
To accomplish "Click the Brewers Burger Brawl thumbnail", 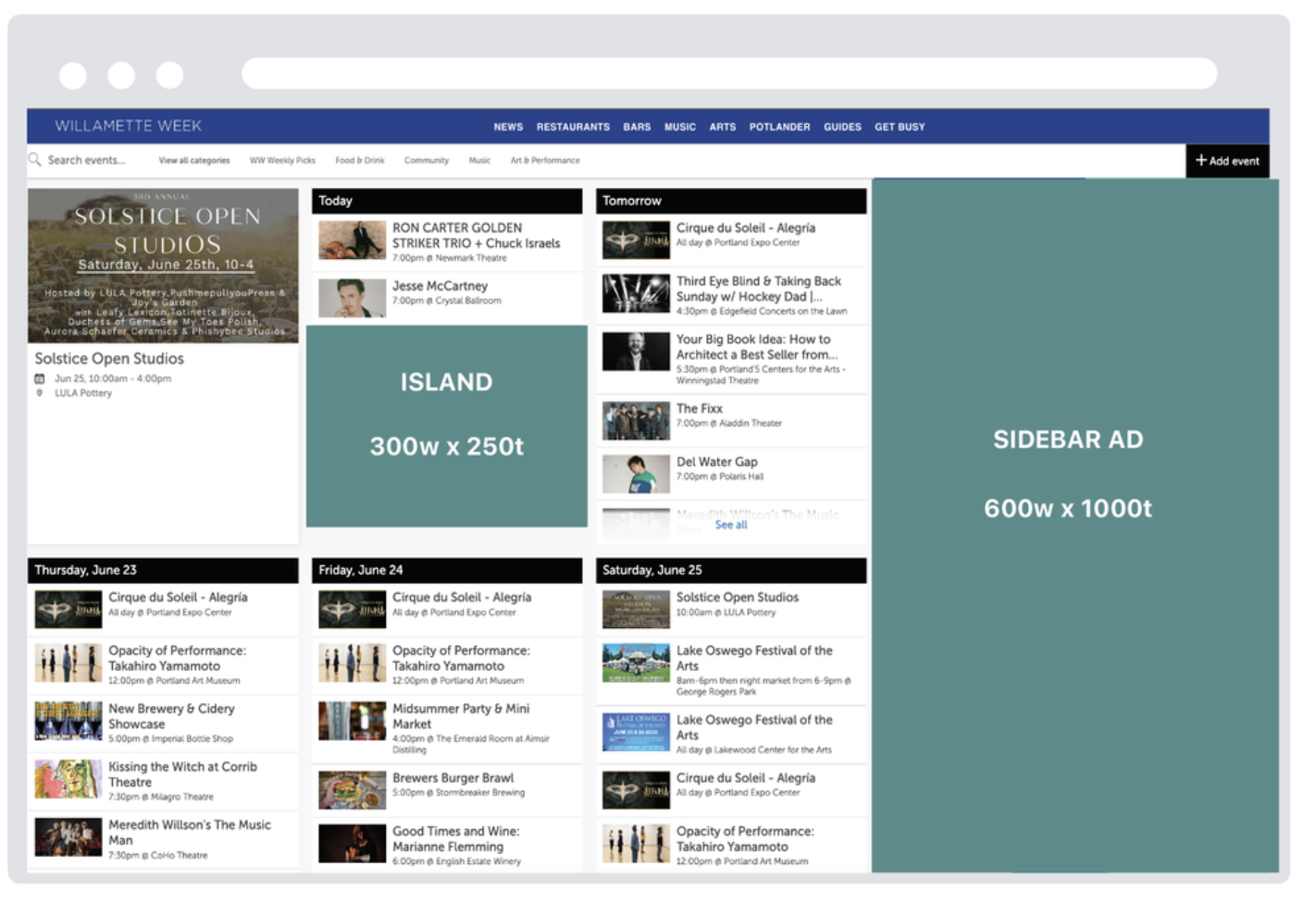I will click(352, 790).
